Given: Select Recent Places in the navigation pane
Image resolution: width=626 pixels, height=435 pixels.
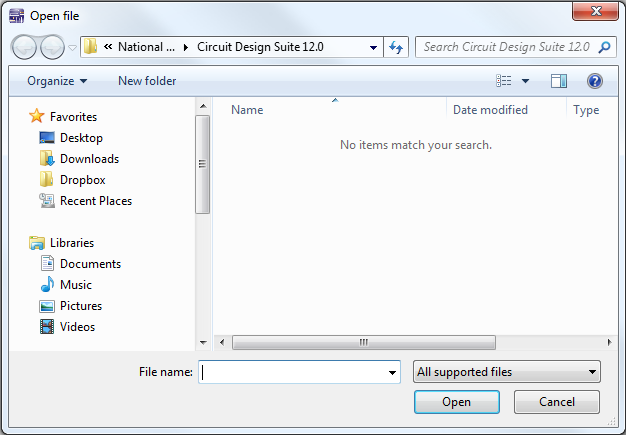Looking at the screenshot, I should (x=96, y=201).
